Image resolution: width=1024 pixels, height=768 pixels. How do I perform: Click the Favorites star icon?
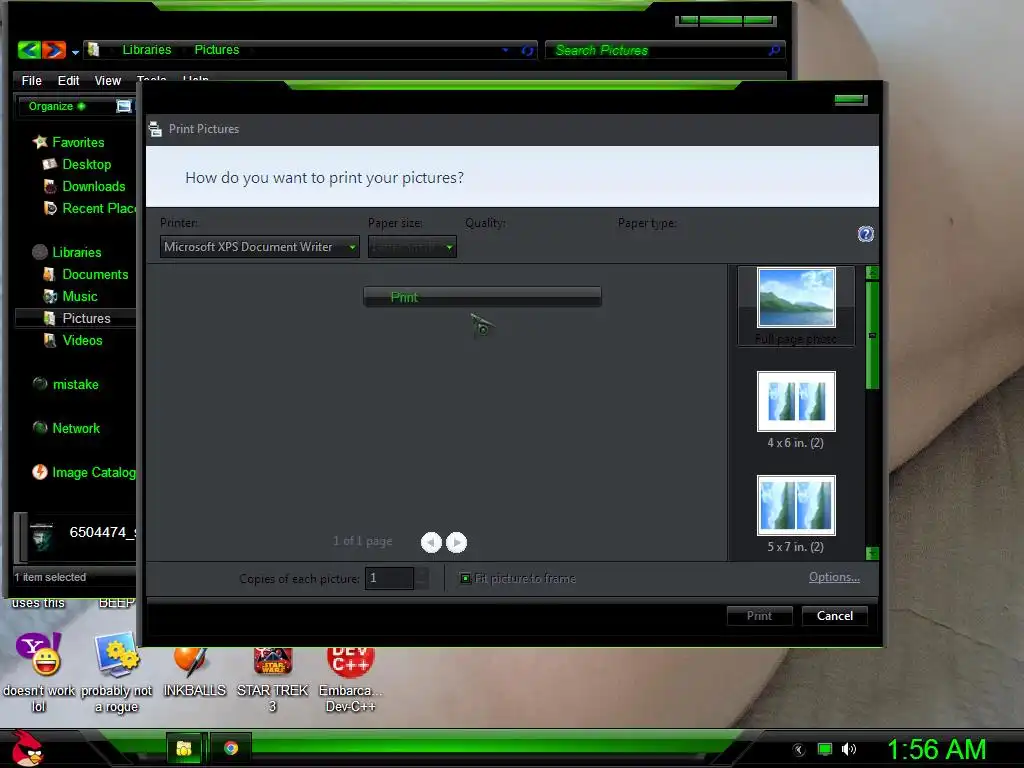[x=40, y=142]
